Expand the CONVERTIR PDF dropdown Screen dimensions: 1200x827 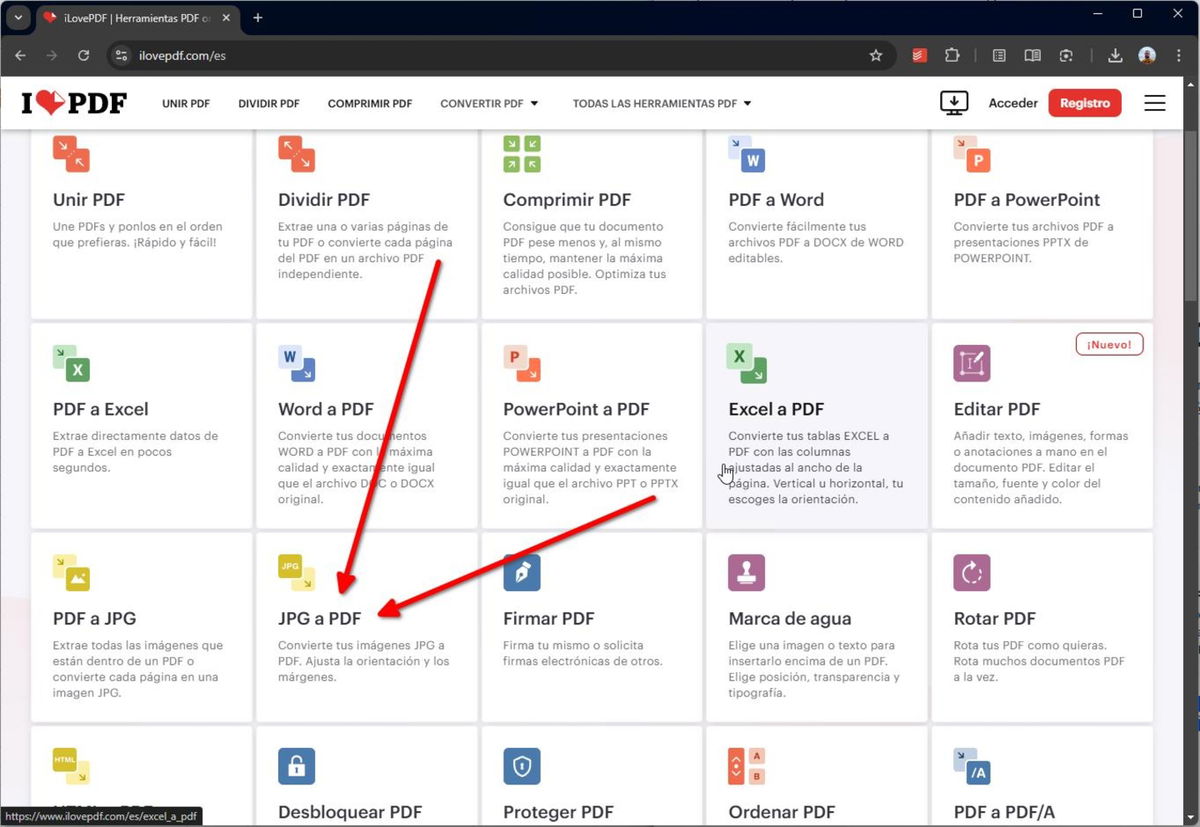click(489, 103)
